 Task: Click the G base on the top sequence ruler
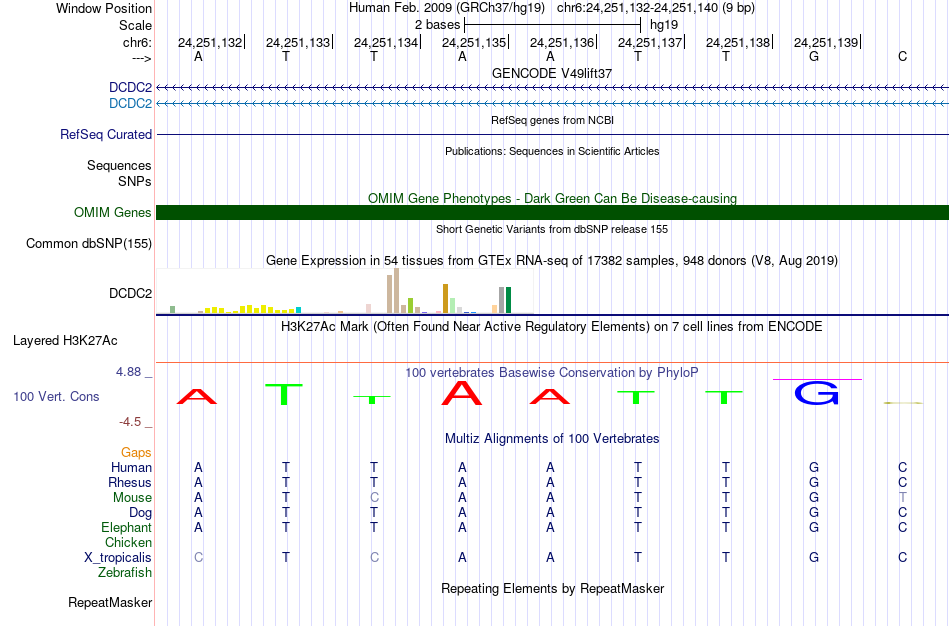pyautogui.click(x=814, y=56)
